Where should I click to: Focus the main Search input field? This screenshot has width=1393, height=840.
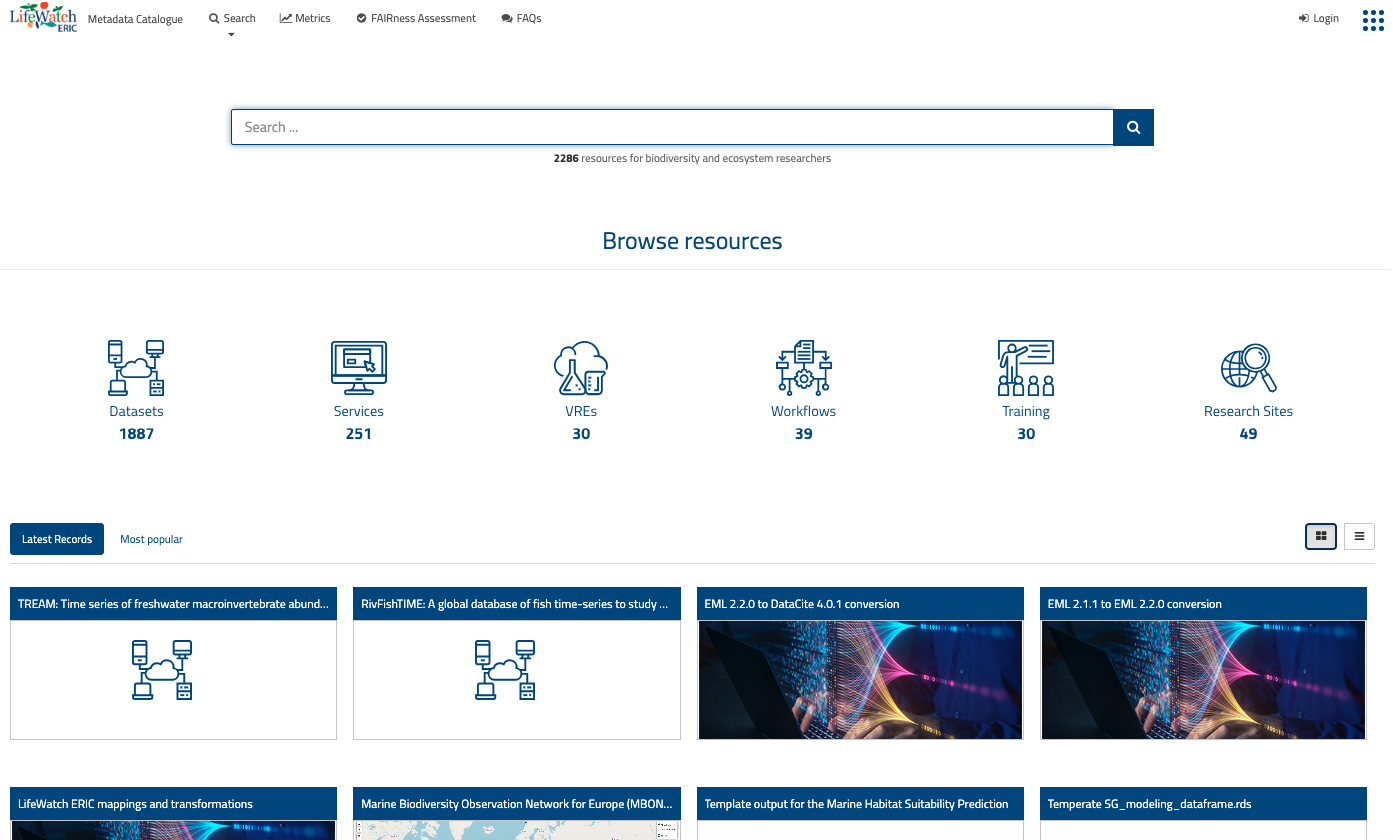click(672, 127)
